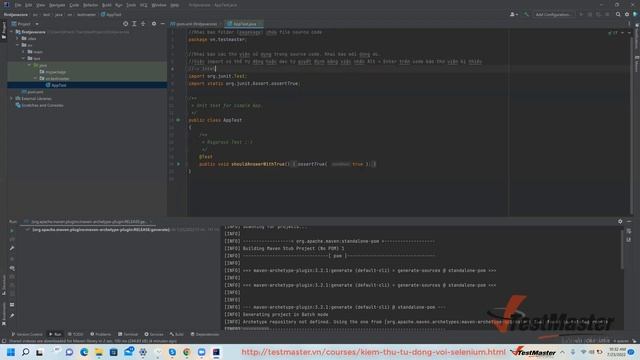The width and height of the screenshot is (640, 360).
Task: Open the Refactor menu
Action: click(91, 5)
